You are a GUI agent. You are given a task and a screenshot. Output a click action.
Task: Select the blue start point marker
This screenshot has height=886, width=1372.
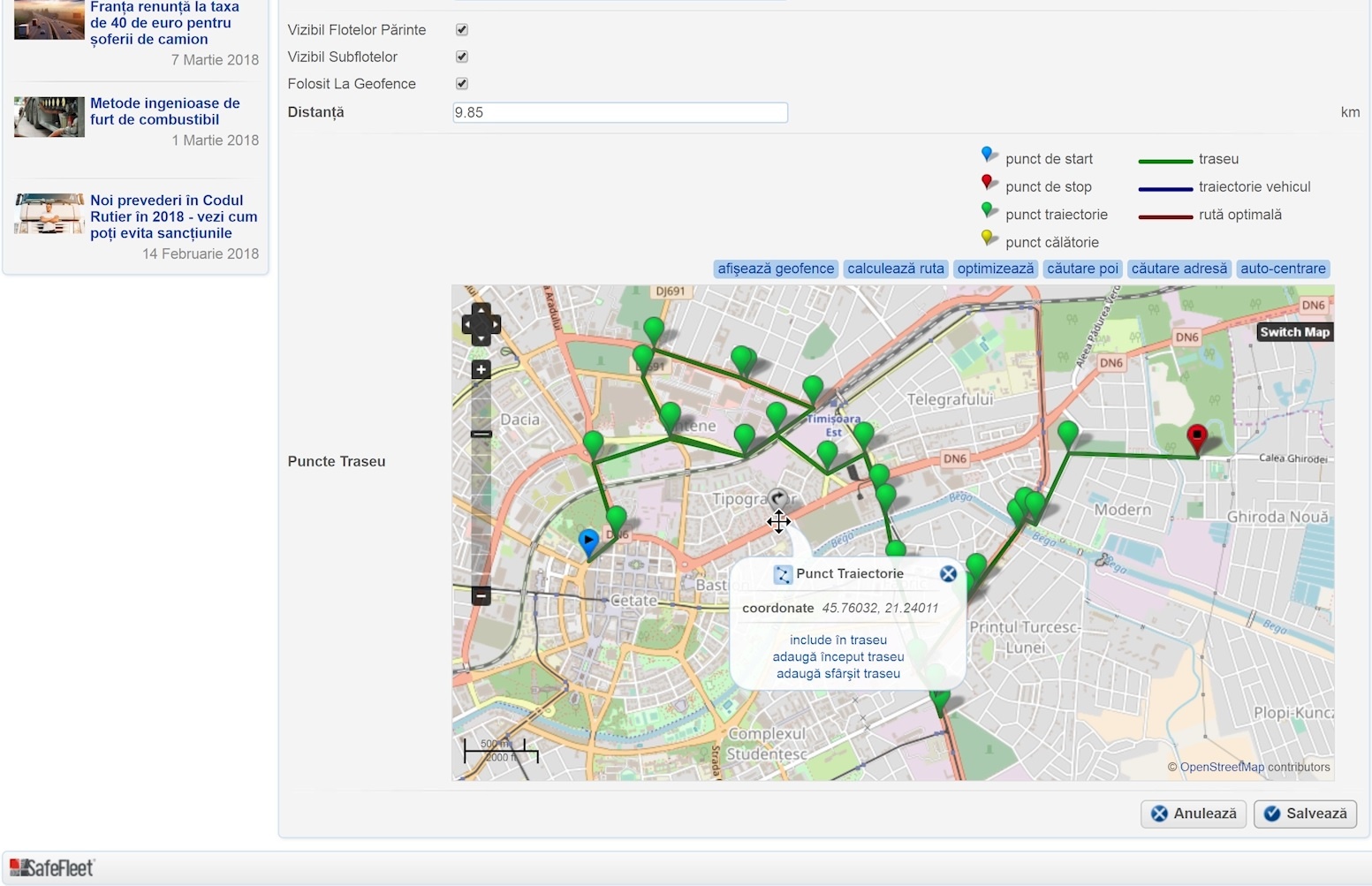pos(588,541)
